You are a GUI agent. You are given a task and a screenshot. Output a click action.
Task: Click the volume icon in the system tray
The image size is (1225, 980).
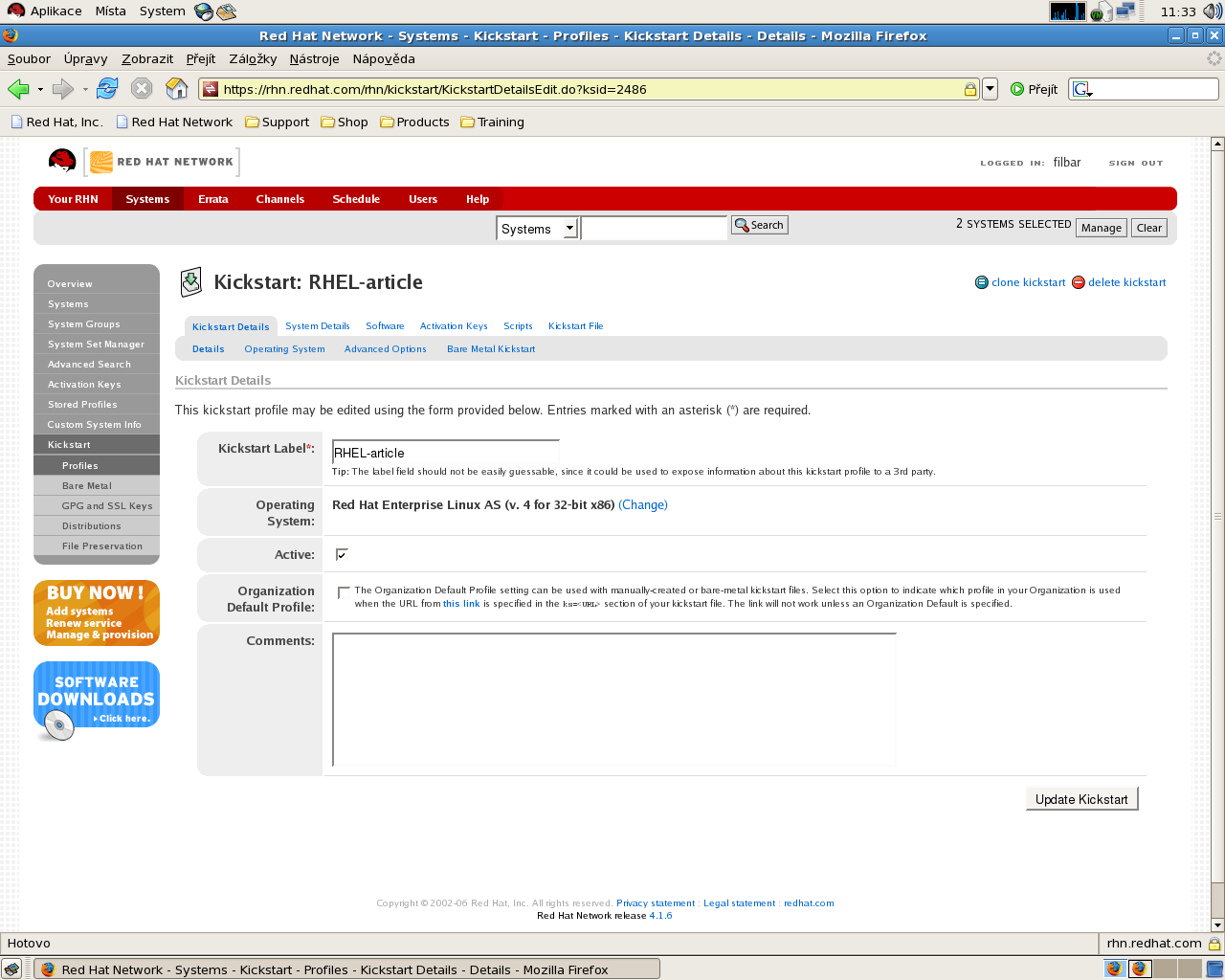(1213, 11)
